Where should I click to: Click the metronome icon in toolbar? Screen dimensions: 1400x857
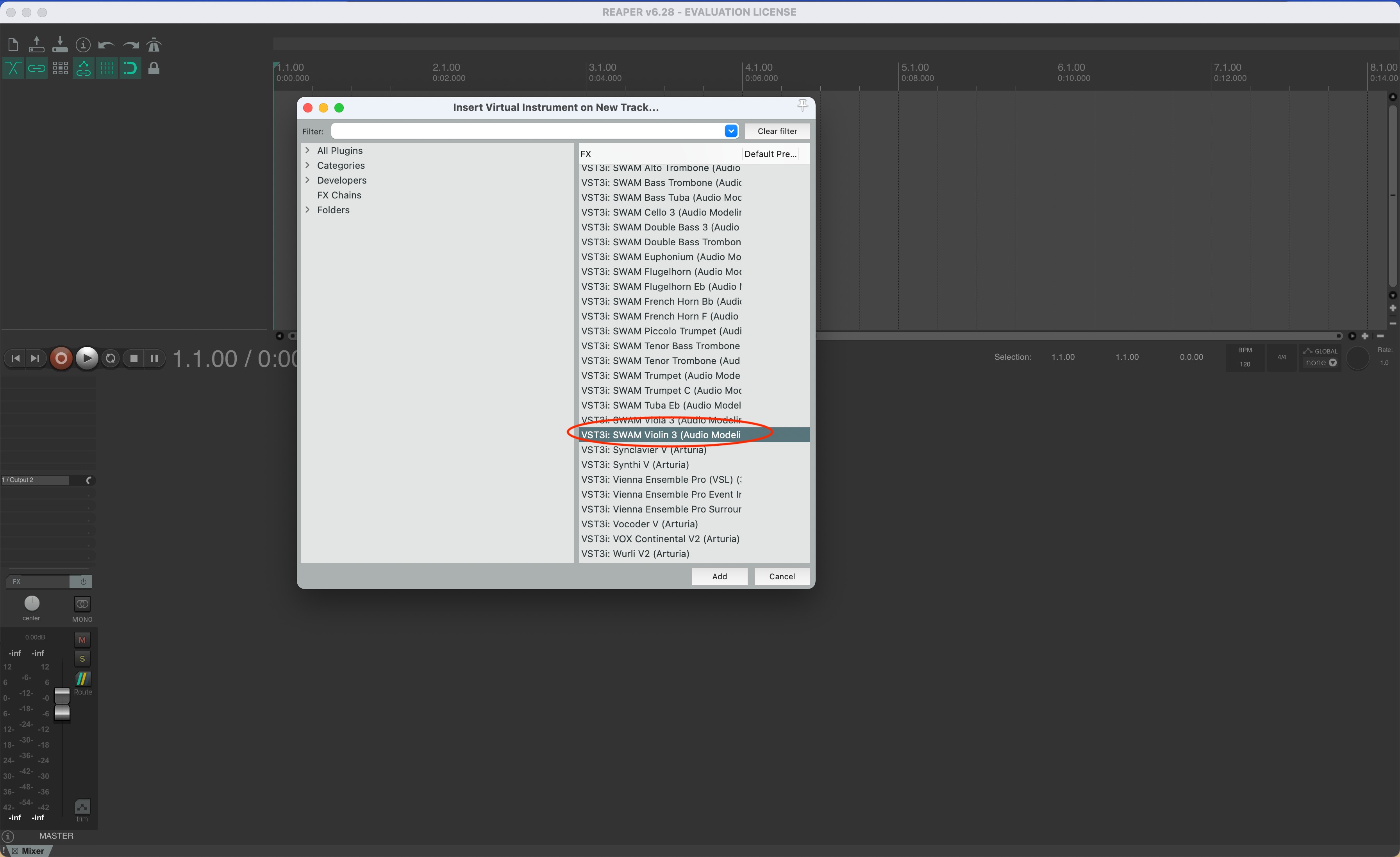(154, 45)
